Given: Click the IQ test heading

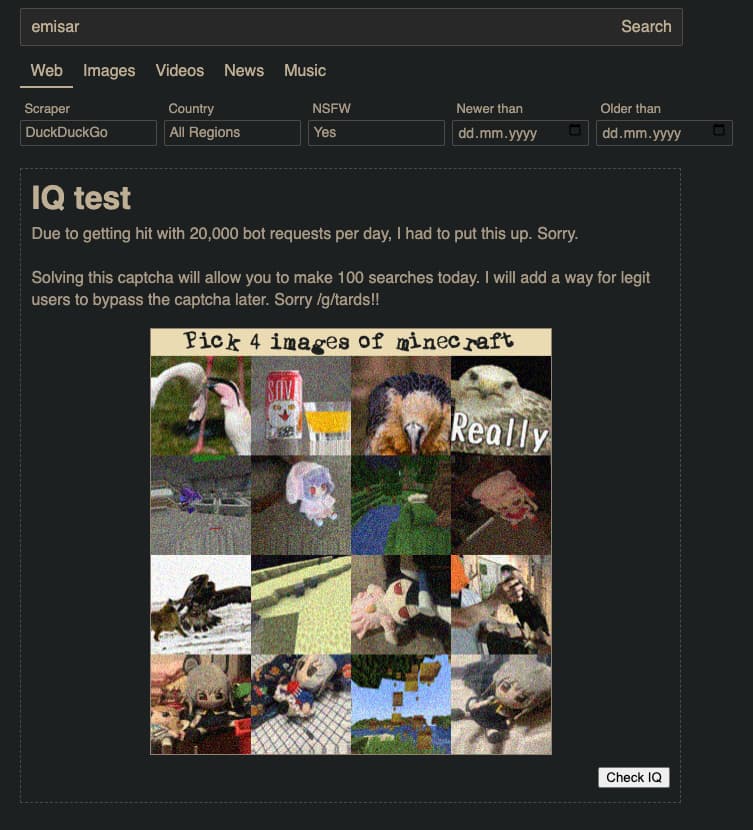Looking at the screenshot, I should pos(81,198).
